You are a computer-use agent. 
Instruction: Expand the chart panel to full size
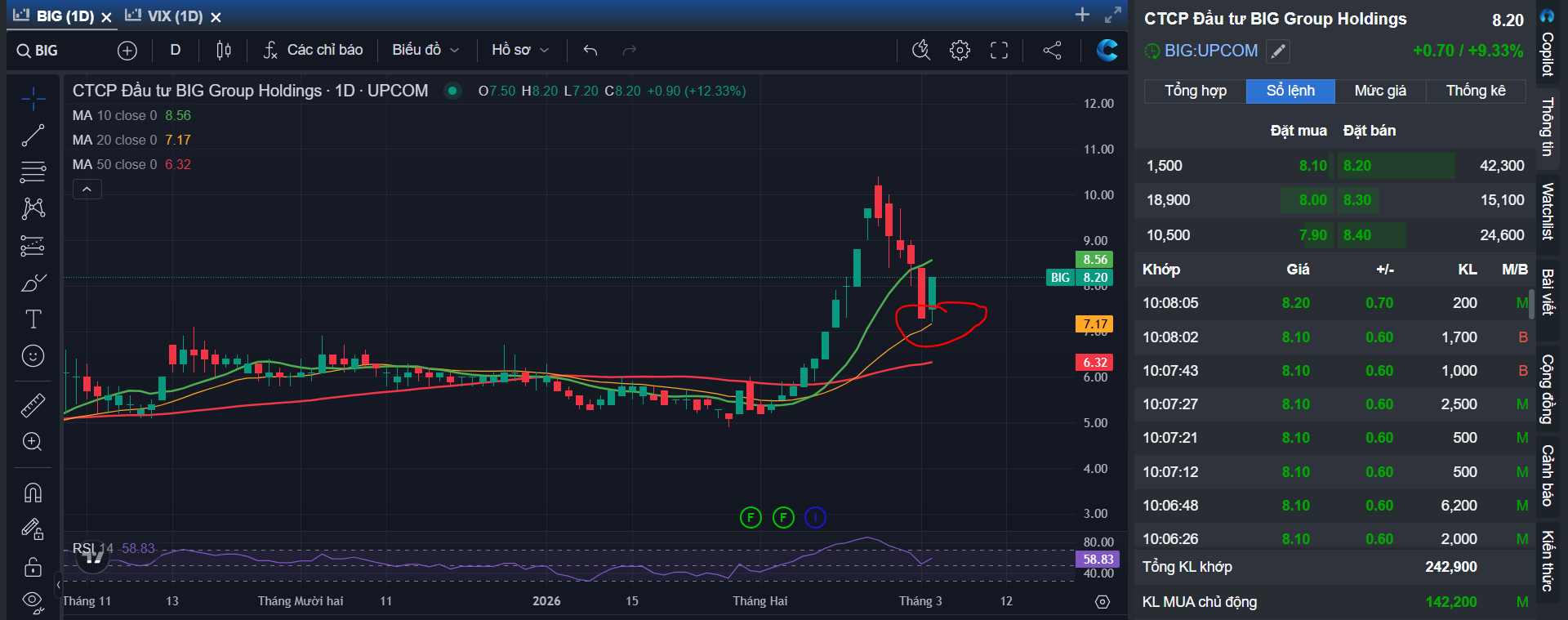pos(1113,15)
